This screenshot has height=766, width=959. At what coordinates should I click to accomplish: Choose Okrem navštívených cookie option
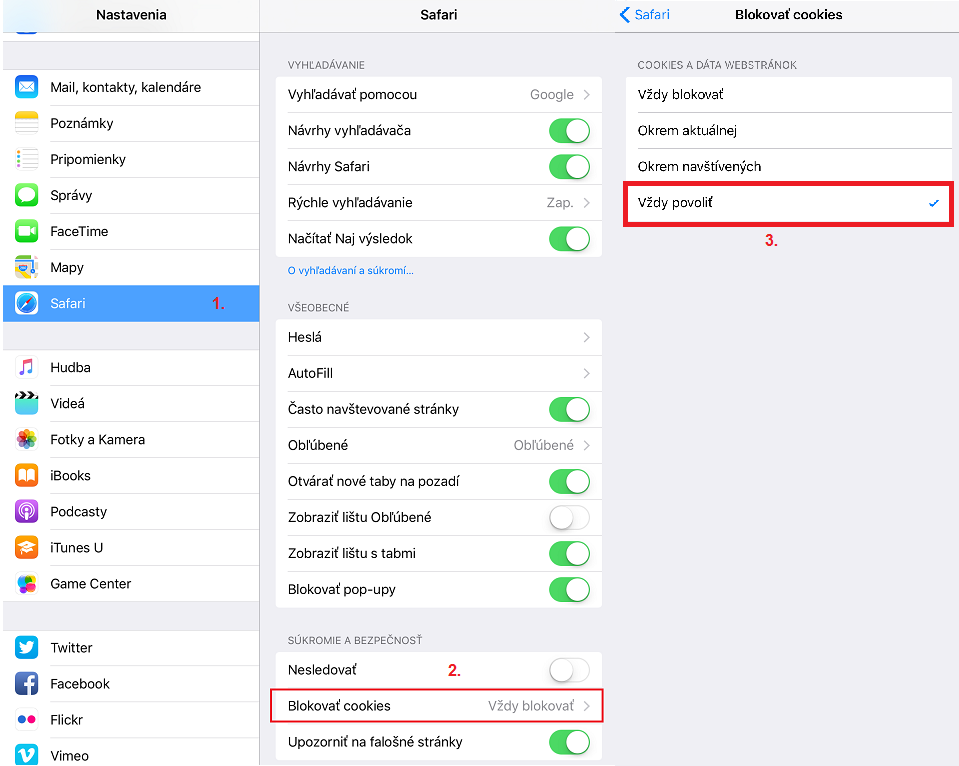coord(788,166)
